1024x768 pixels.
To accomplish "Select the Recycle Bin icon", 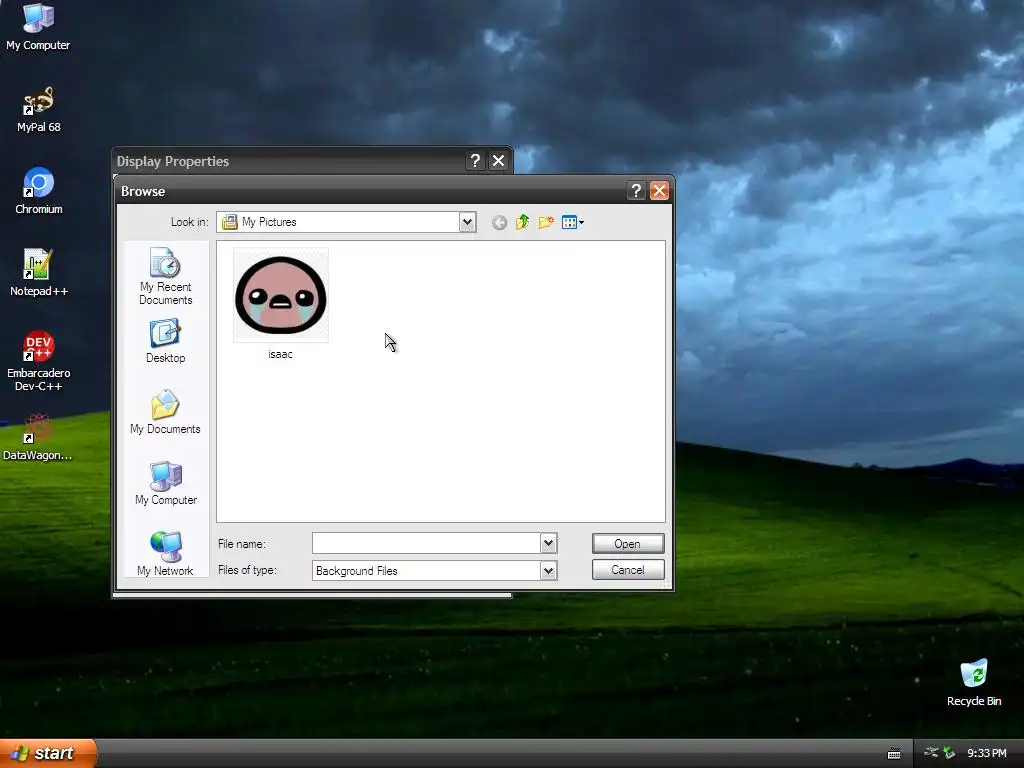I will point(974,683).
